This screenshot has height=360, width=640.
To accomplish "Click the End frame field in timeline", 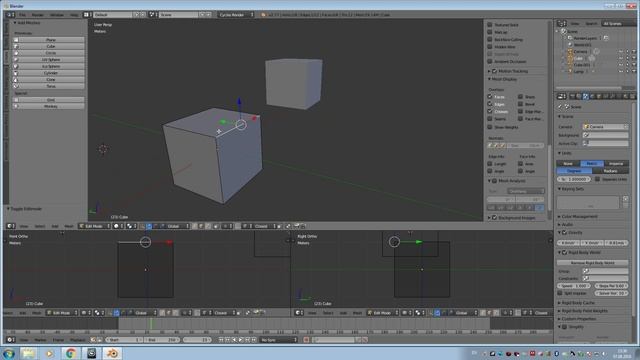I will coord(162,340).
